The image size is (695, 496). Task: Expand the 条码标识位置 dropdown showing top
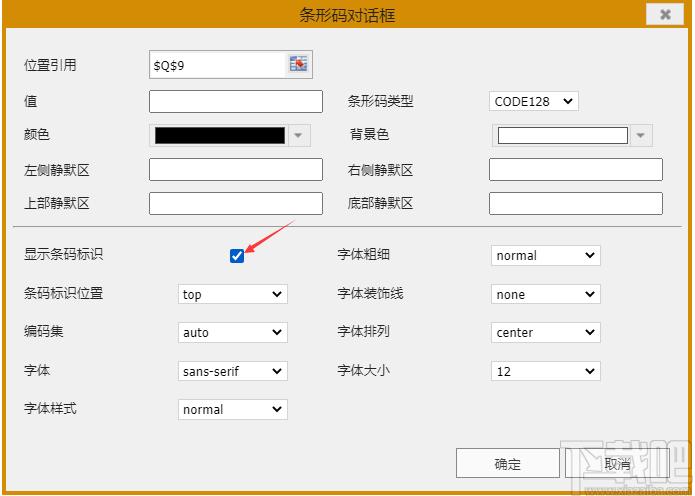click(233, 294)
